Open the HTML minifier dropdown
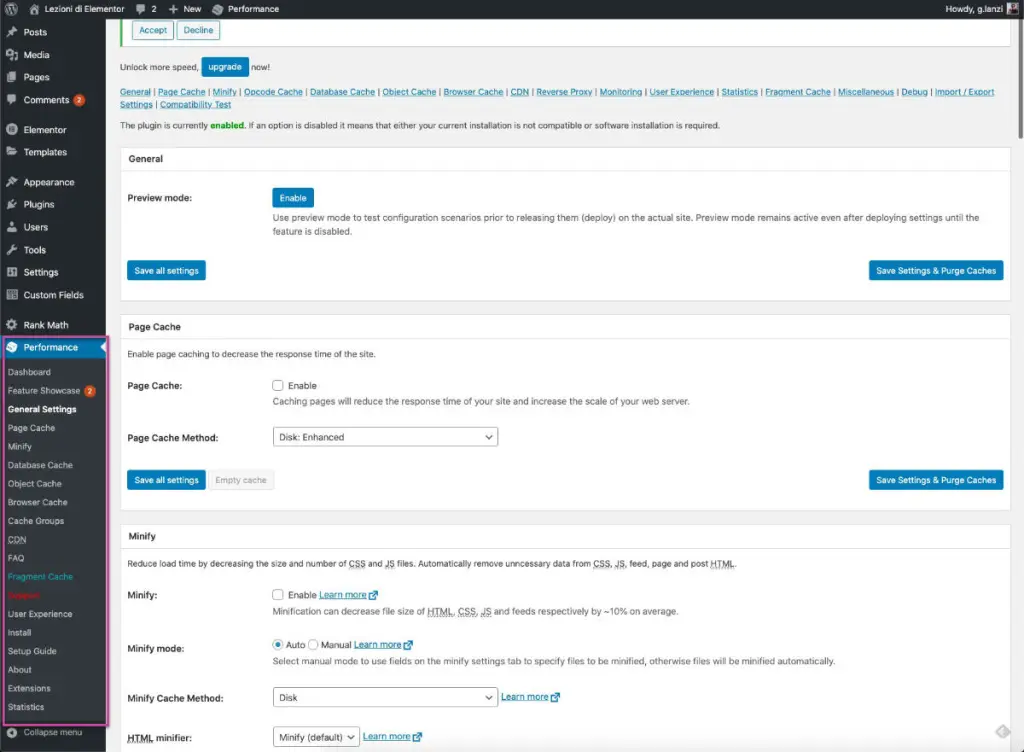This screenshot has height=752, width=1024. pyautogui.click(x=316, y=737)
